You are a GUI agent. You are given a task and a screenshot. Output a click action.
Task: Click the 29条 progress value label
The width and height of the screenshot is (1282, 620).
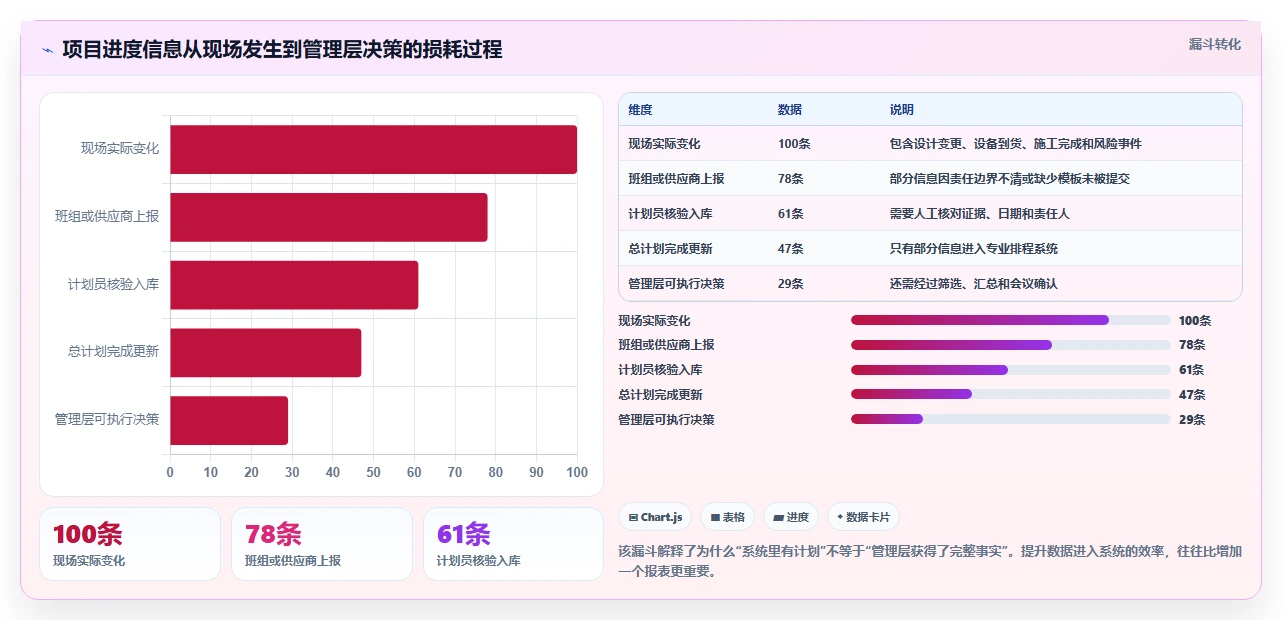click(x=1192, y=420)
